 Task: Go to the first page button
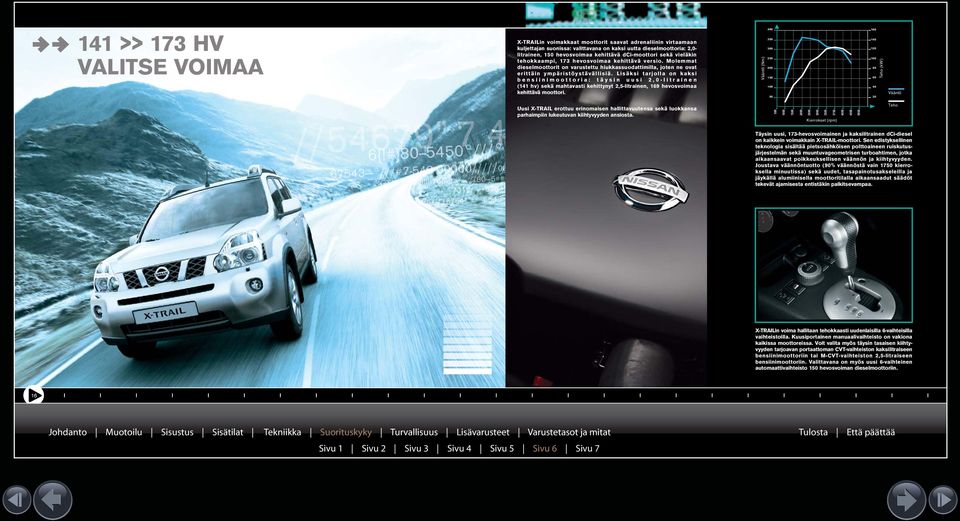click(17, 500)
